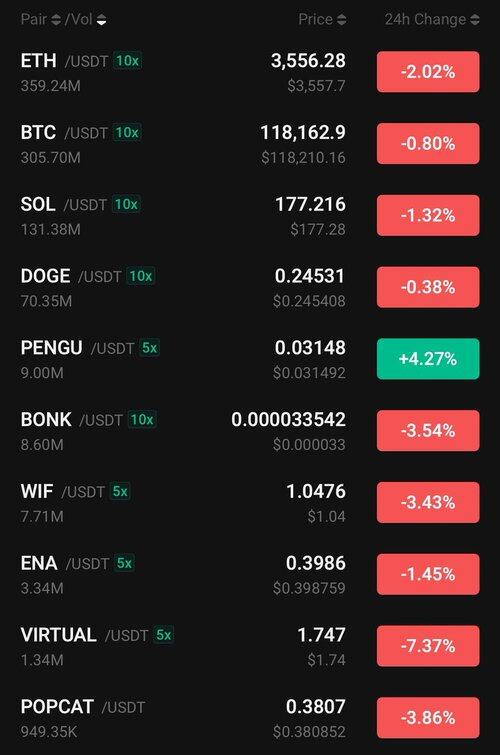
Task: Click the BONK 10x leverage badge
Action: pyautogui.click(x=142, y=419)
